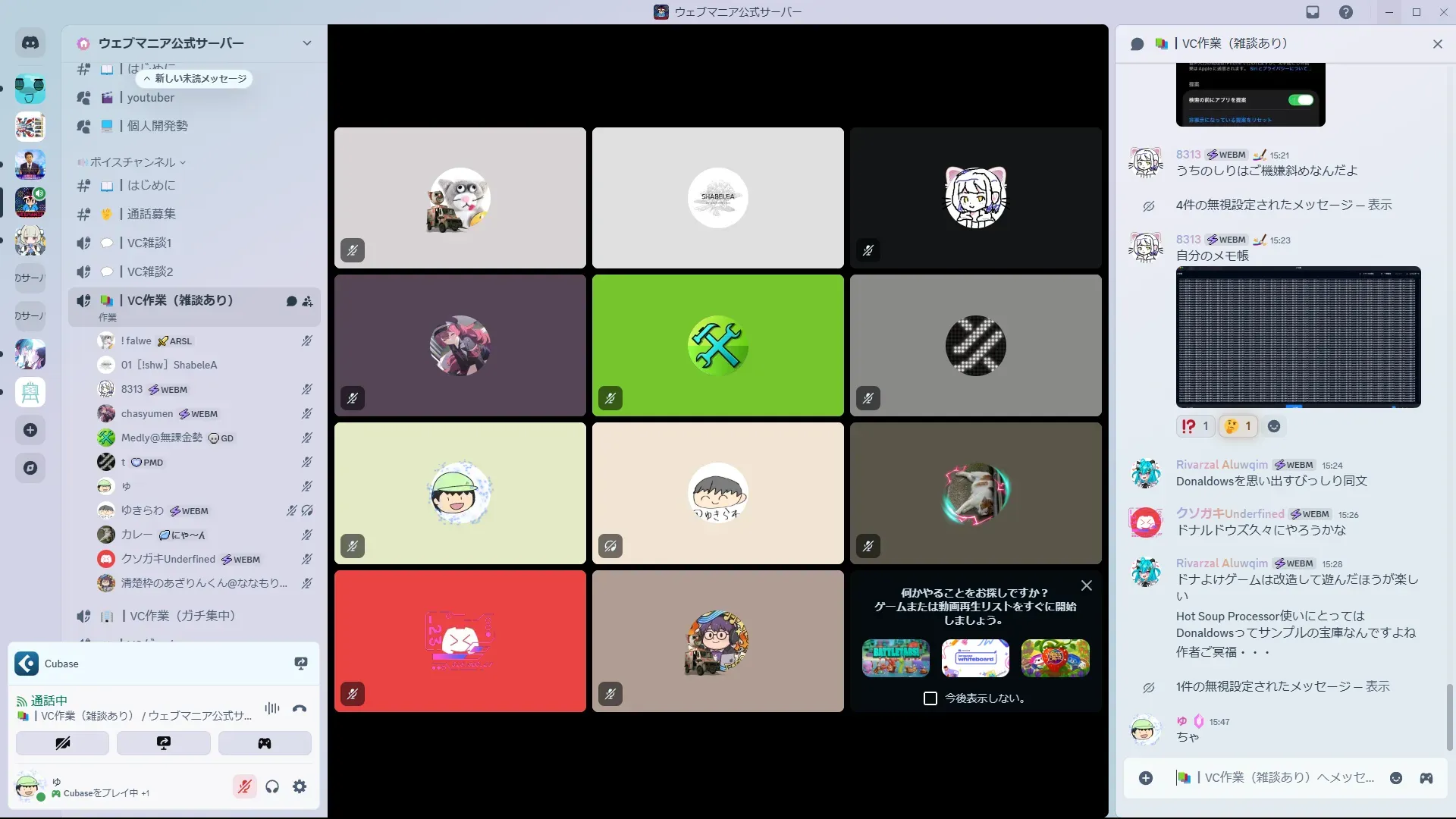Viewport: 1456px width, 819px height.
Task: Check the 今後表示しない checkbox
Action: (x=930, y=698)
